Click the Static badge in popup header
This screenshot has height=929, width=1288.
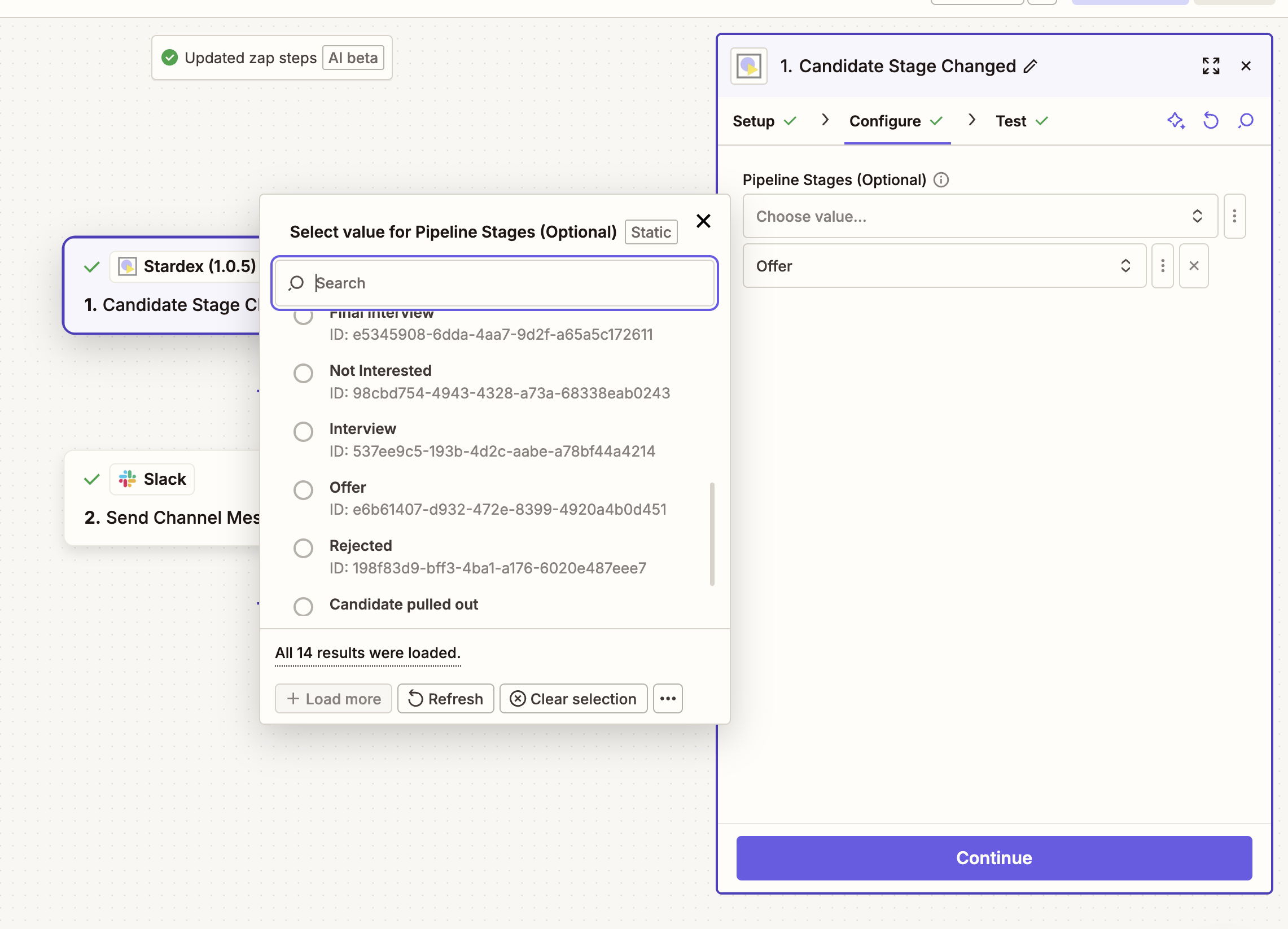(x=651, y=233)
